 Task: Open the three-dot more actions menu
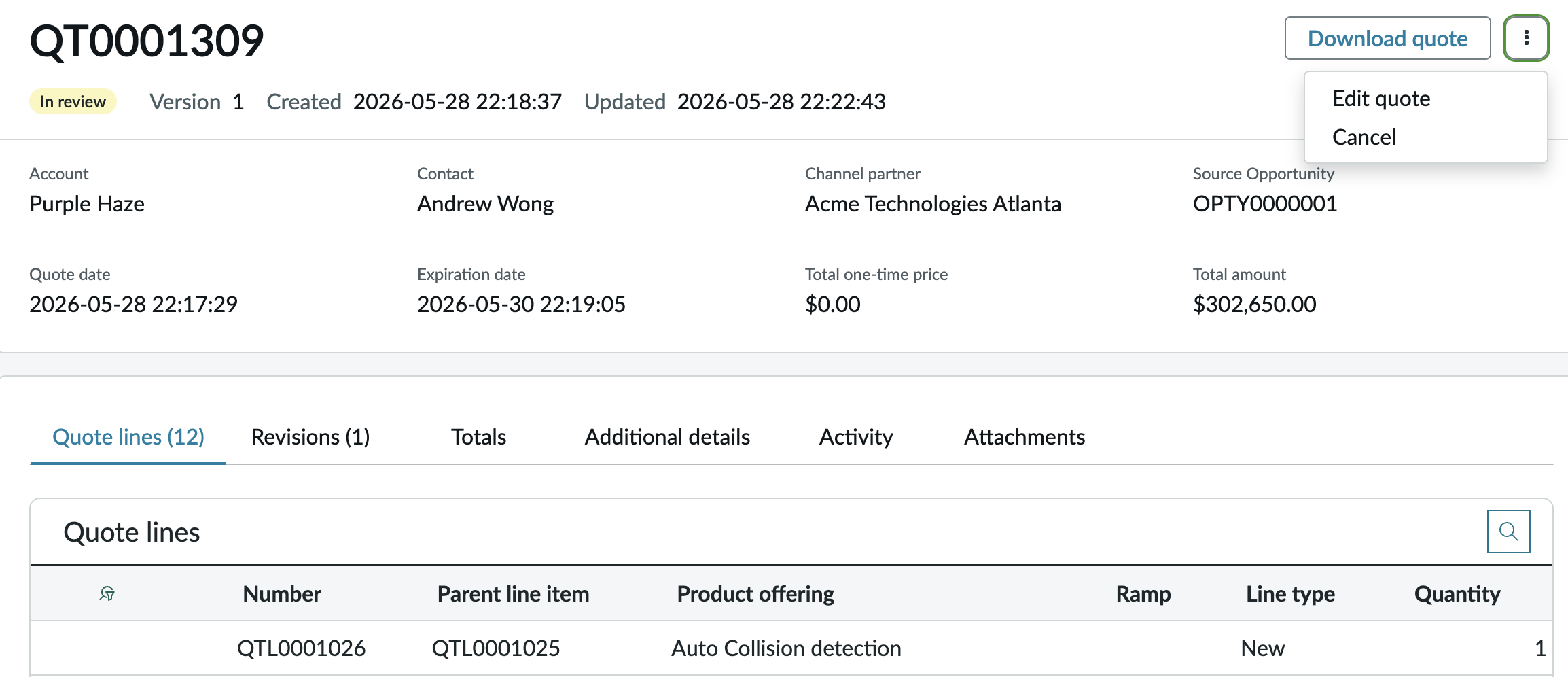[x=1526, y=38]
